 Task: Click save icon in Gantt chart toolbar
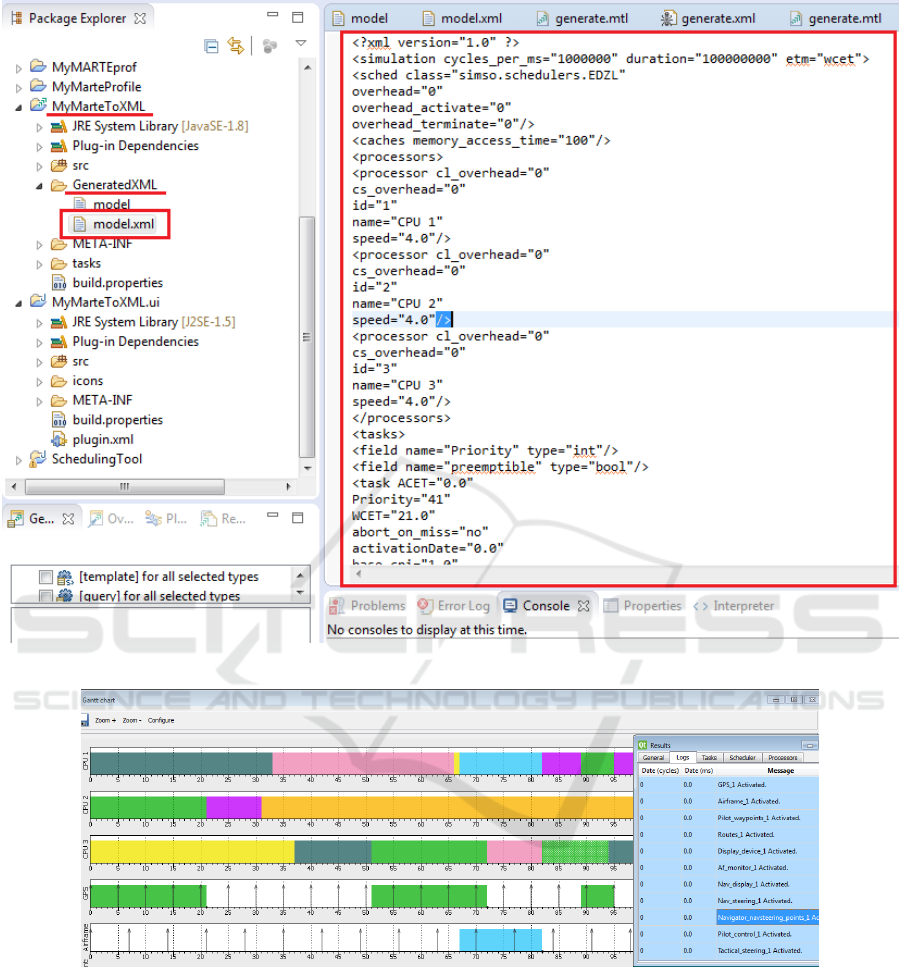click(x=86, y=720)
